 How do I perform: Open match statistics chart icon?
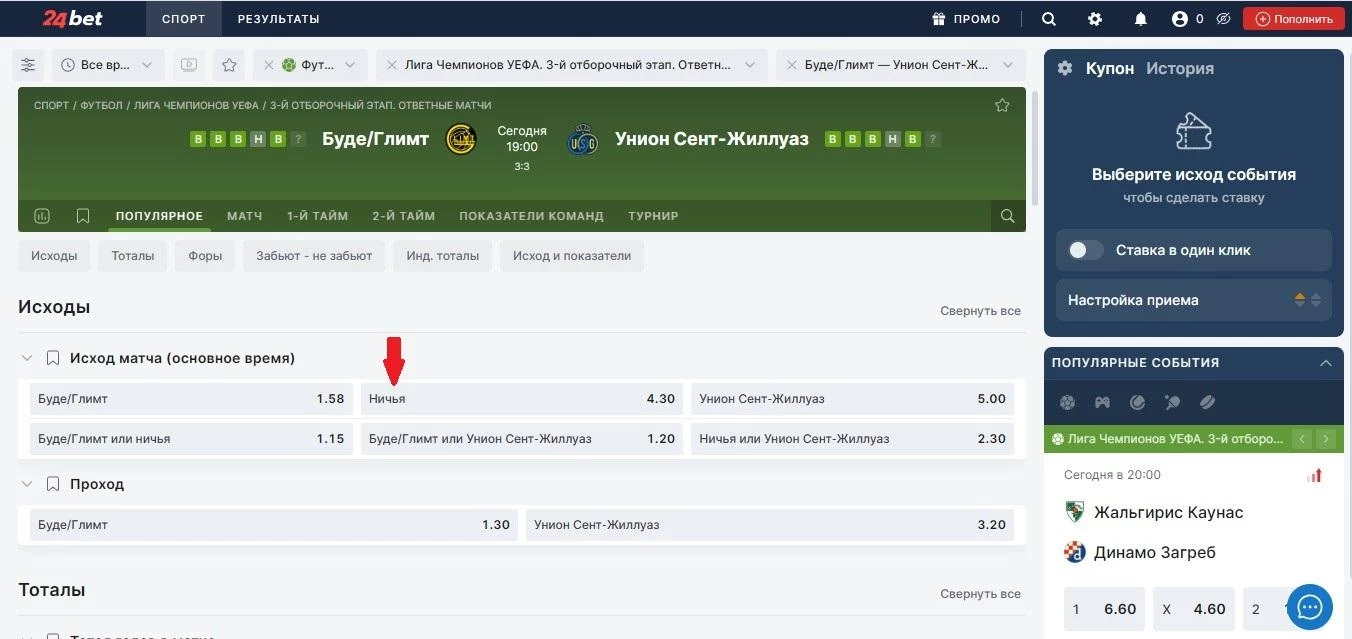[x=42, y=216]
